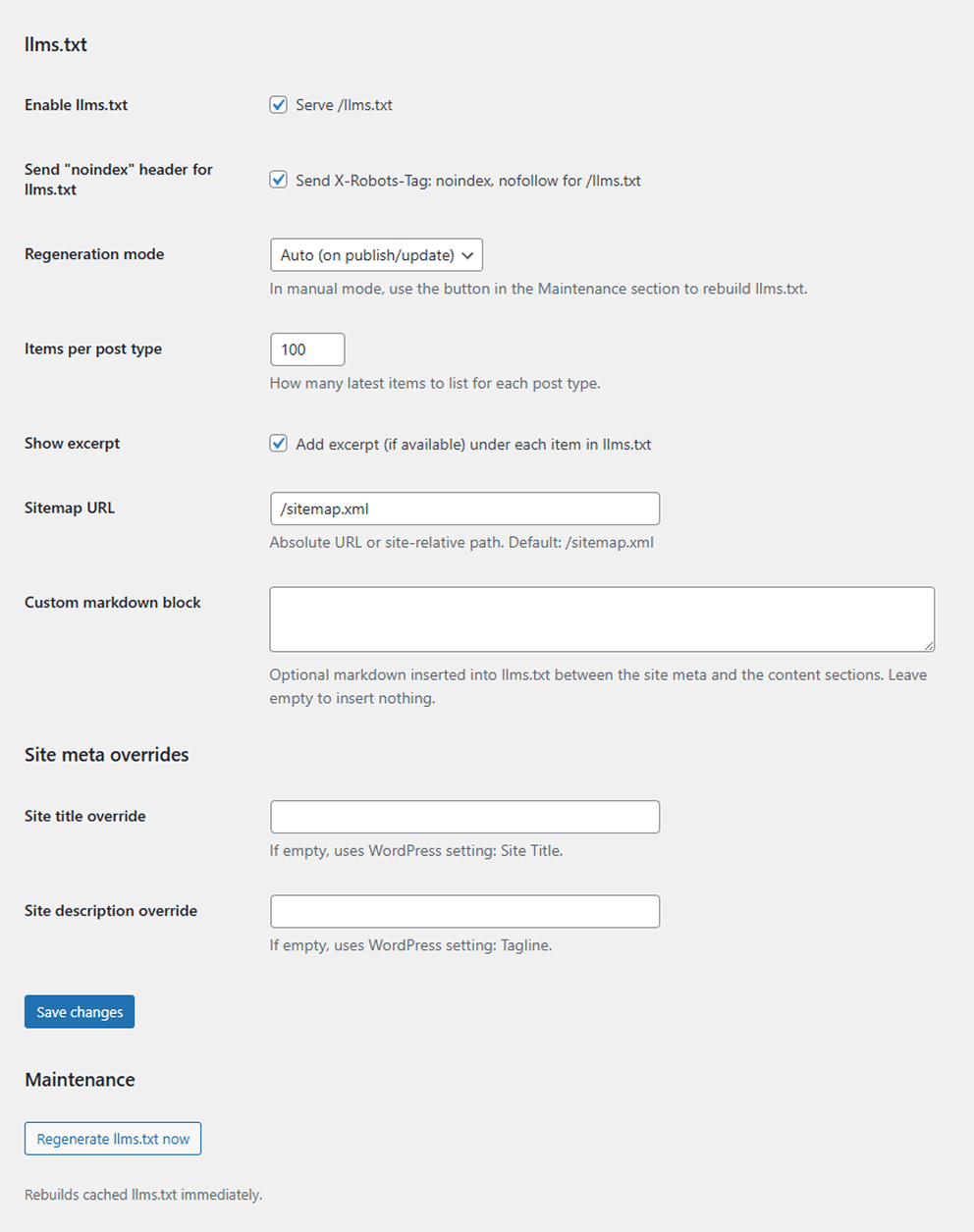Expand the Auto (on publish/update) selector
974x1232 pixels.
tap(376, 254)
